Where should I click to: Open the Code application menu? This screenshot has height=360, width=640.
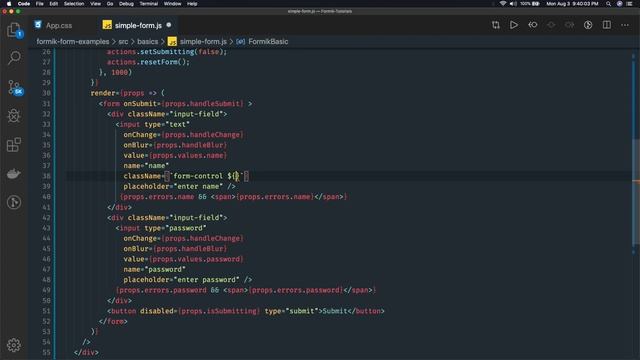(x=24, y=4)
